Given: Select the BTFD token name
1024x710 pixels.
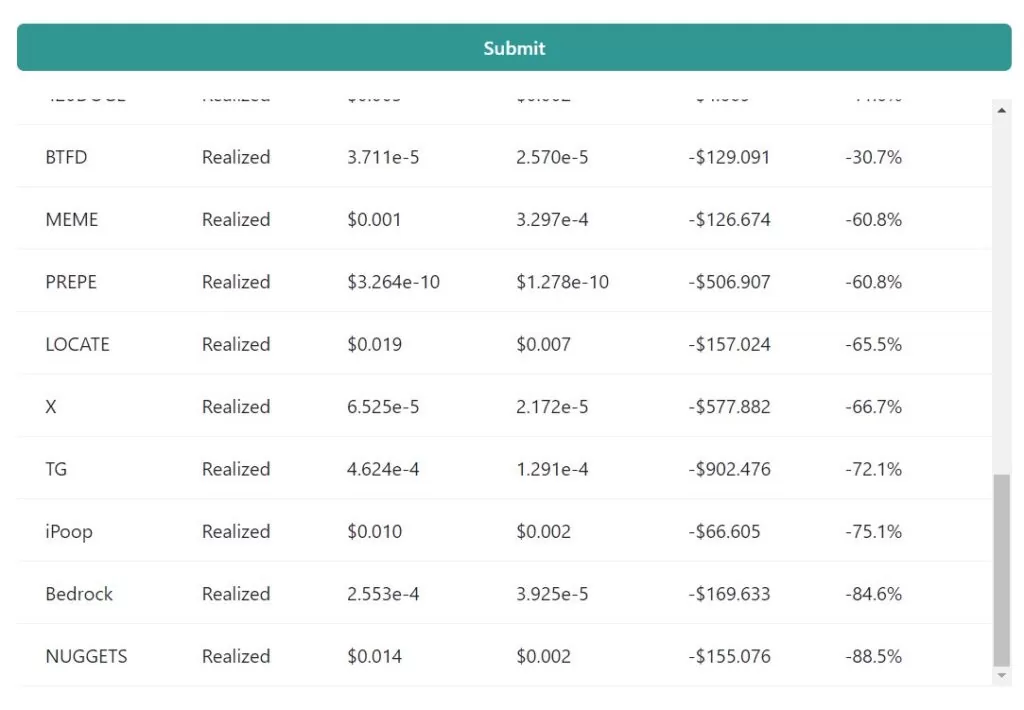Looking at the screenshot, I should point(66,157).
